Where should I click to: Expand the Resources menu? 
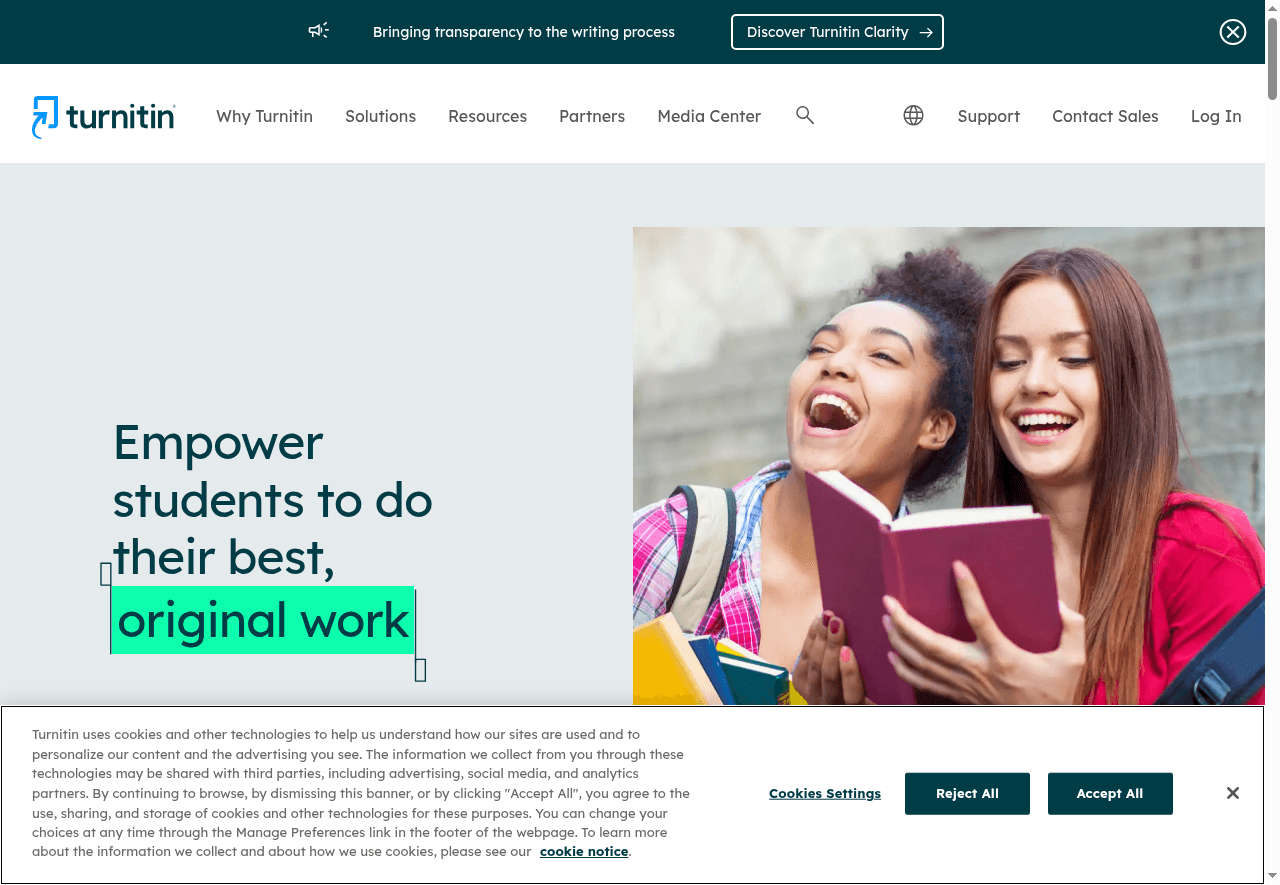[x=487, y=116]
